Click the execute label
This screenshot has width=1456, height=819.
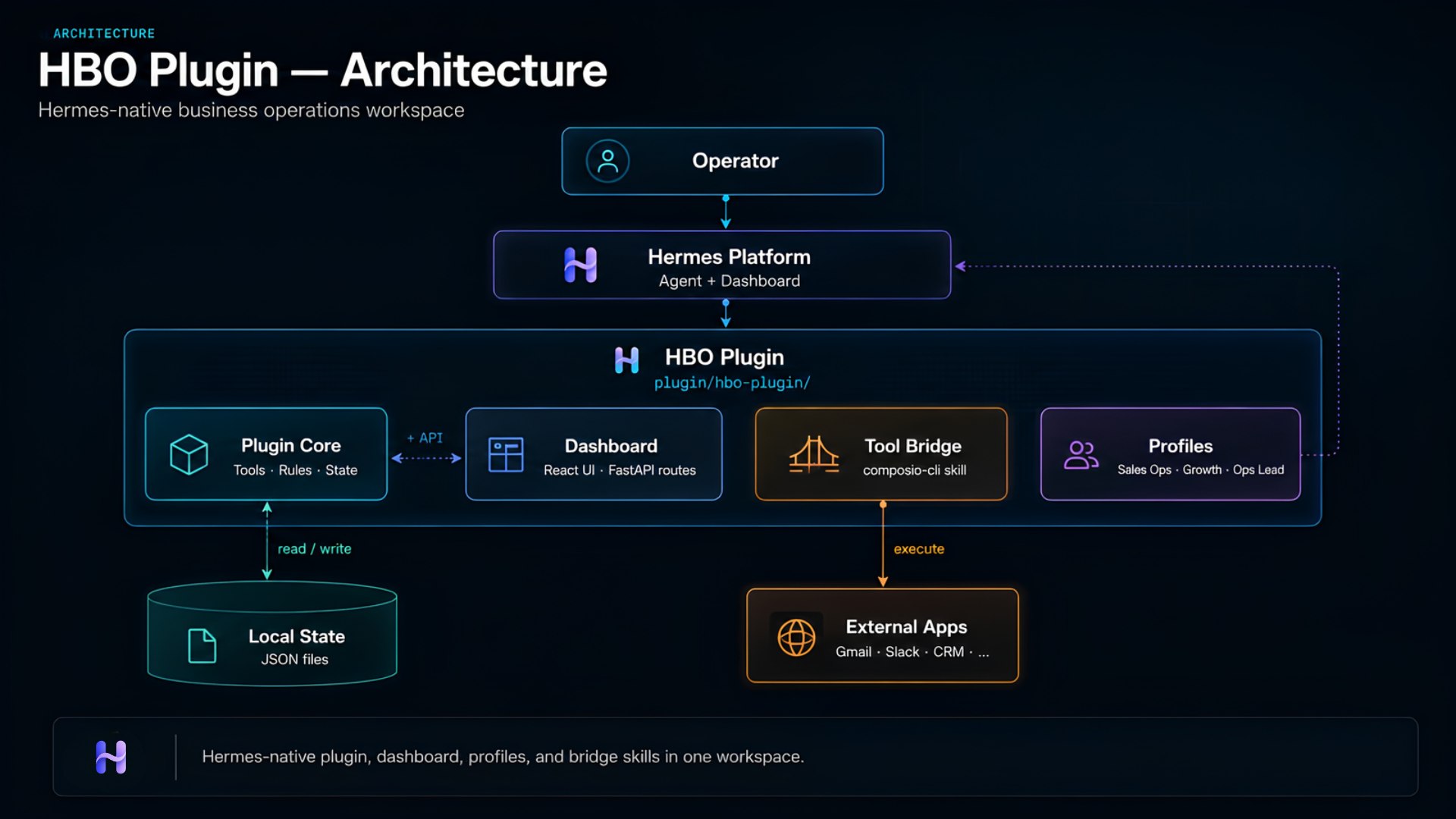919,548
